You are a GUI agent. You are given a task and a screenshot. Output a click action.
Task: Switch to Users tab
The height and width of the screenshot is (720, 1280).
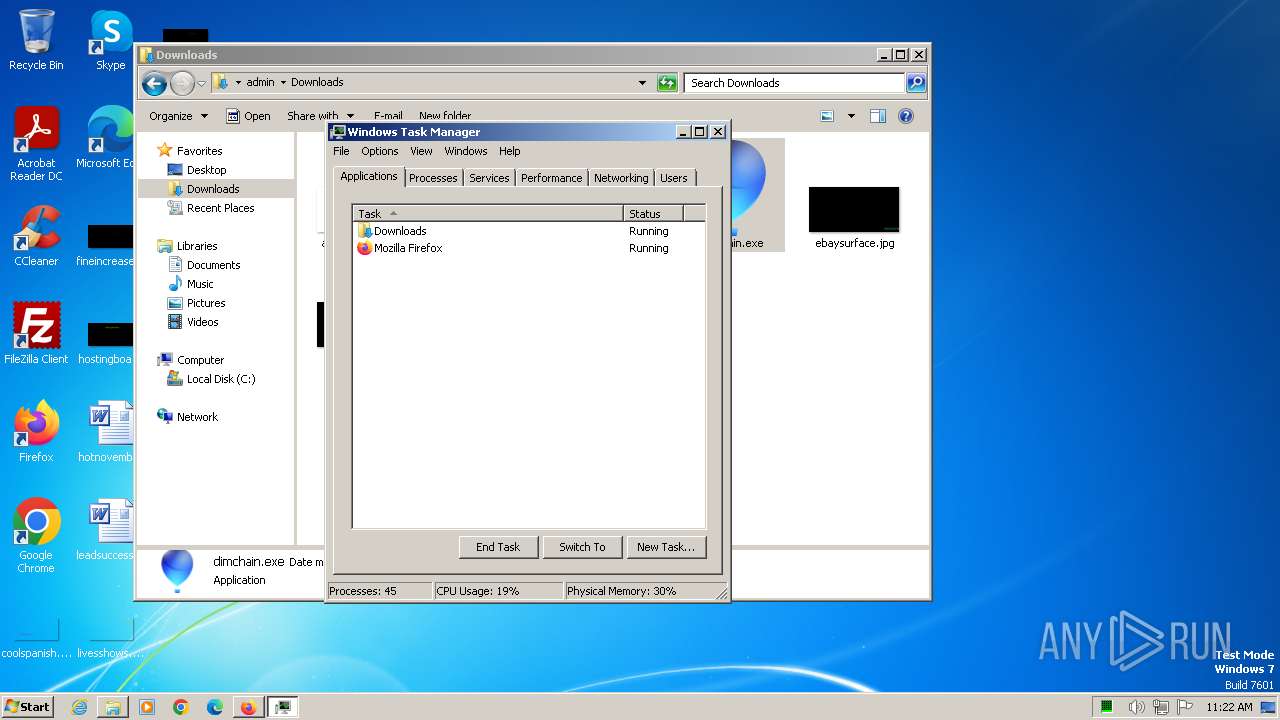tap(674, 178)
